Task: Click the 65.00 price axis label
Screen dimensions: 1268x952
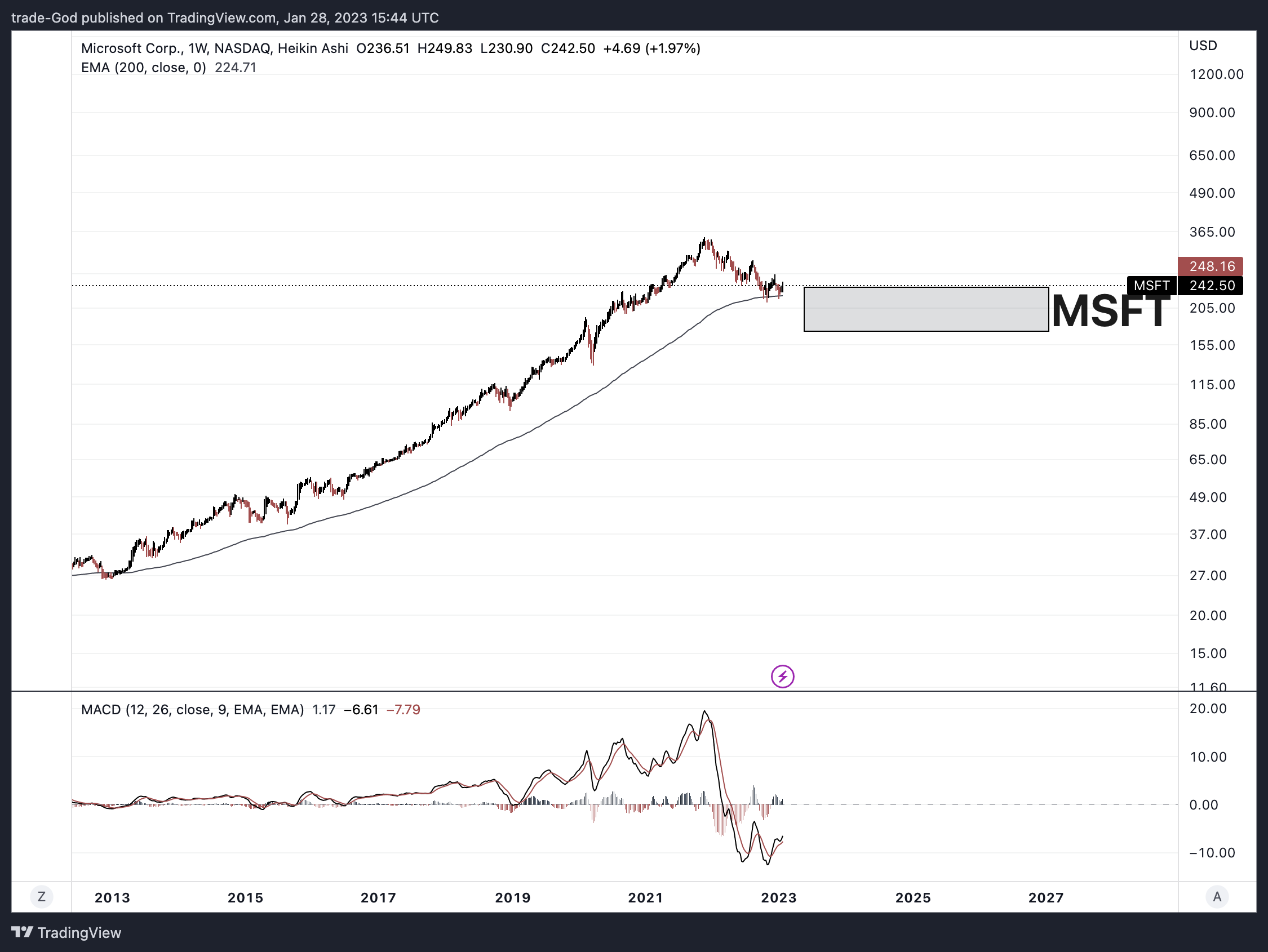Action: pos(1208,459)
